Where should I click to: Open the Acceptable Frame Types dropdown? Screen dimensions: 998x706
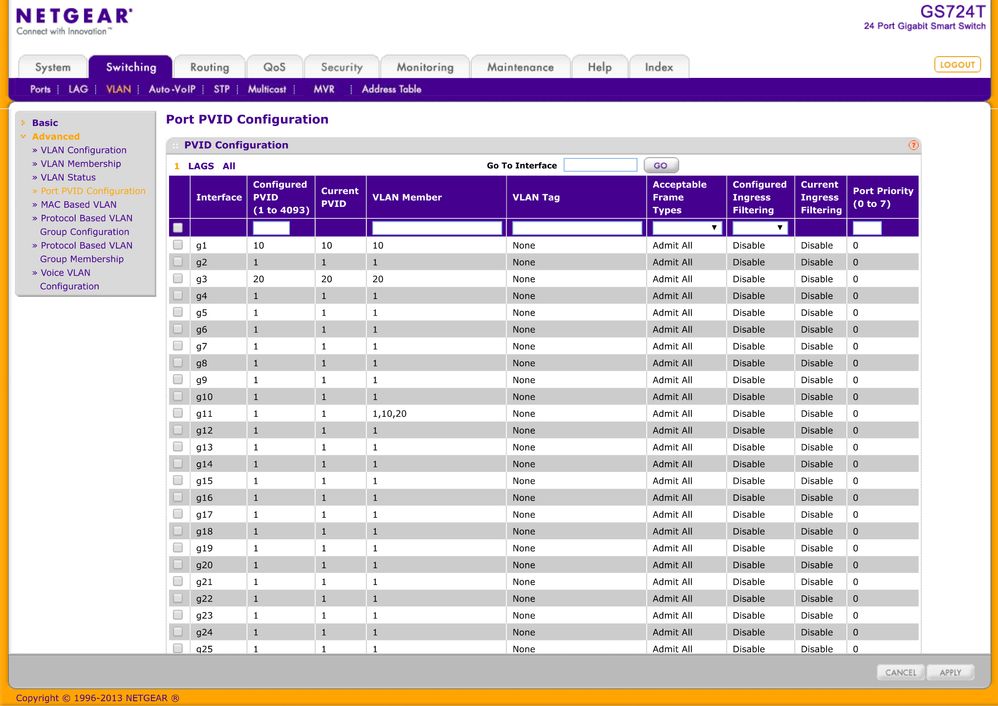click(687, 228)
